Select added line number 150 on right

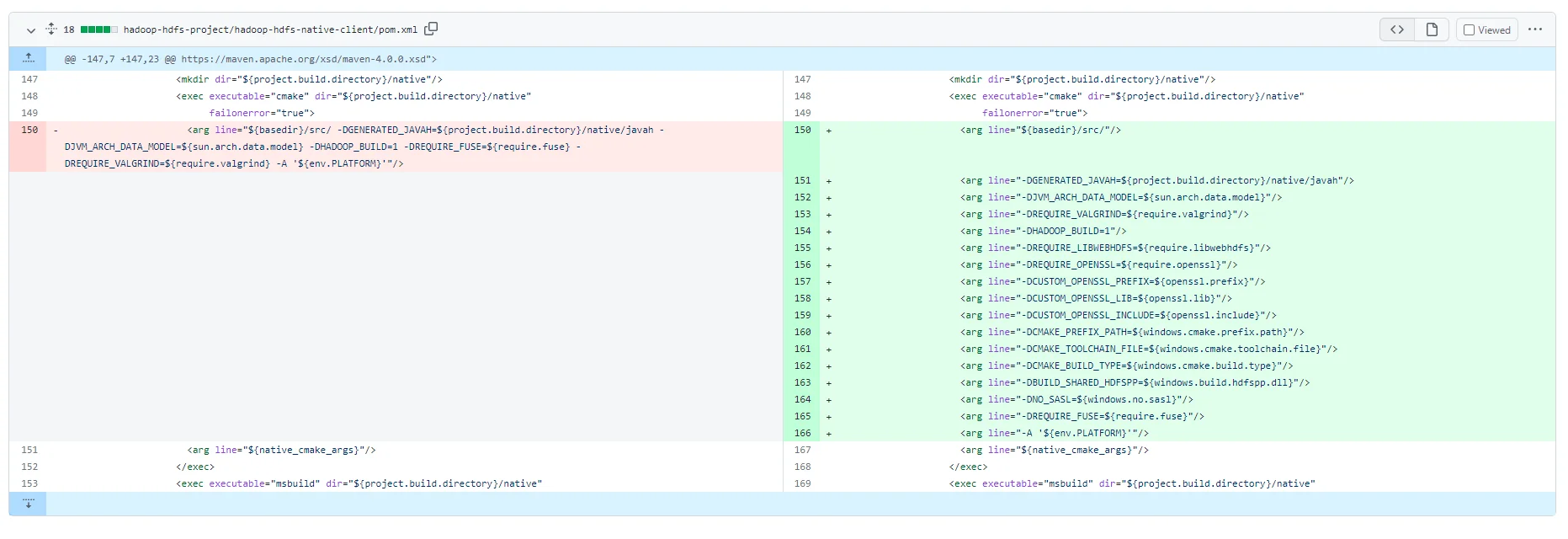point(802,130)
